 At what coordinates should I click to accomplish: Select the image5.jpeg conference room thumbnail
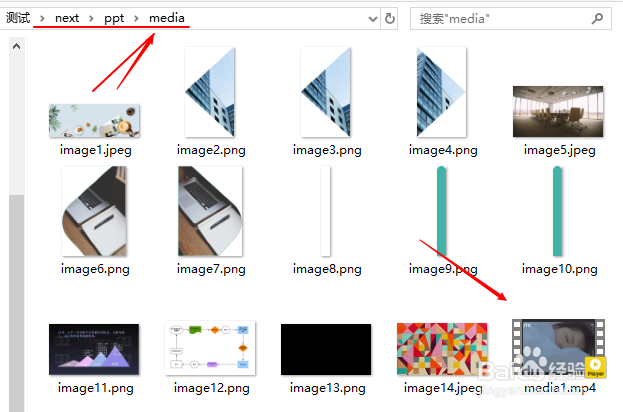coord(558,112)
